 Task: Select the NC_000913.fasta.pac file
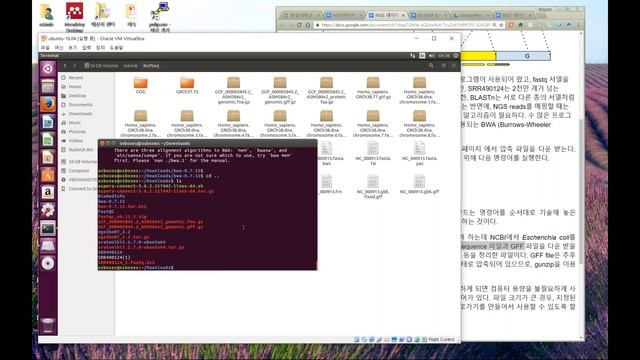(420, 154)
